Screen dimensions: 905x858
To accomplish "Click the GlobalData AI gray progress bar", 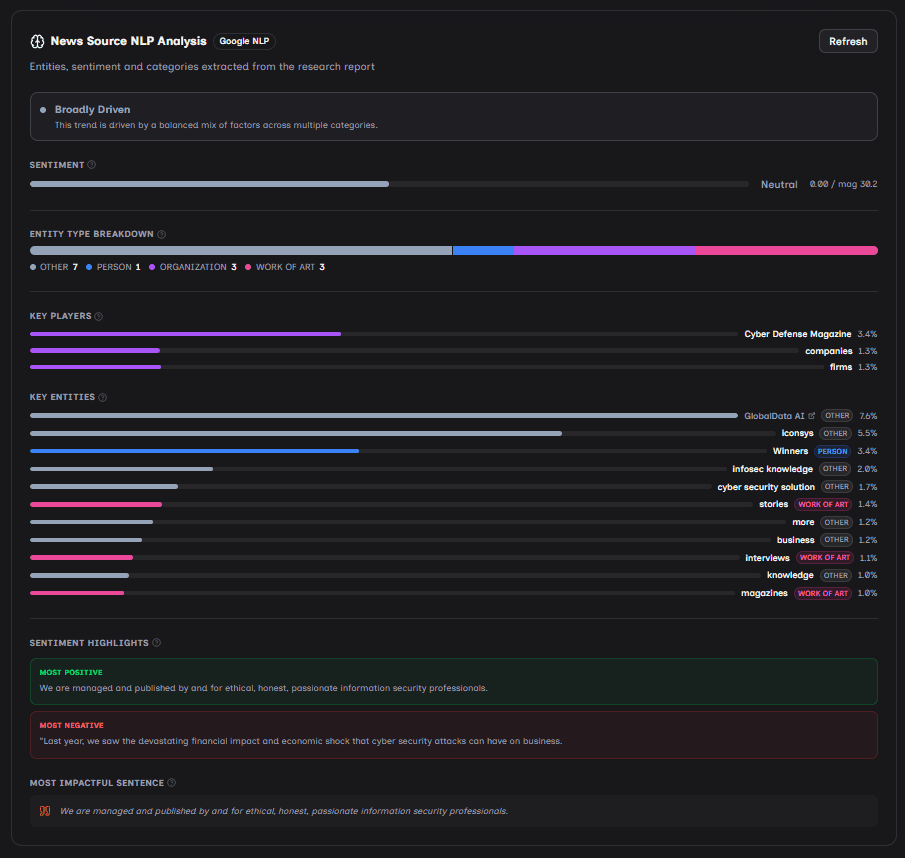I will pos(384,415).
